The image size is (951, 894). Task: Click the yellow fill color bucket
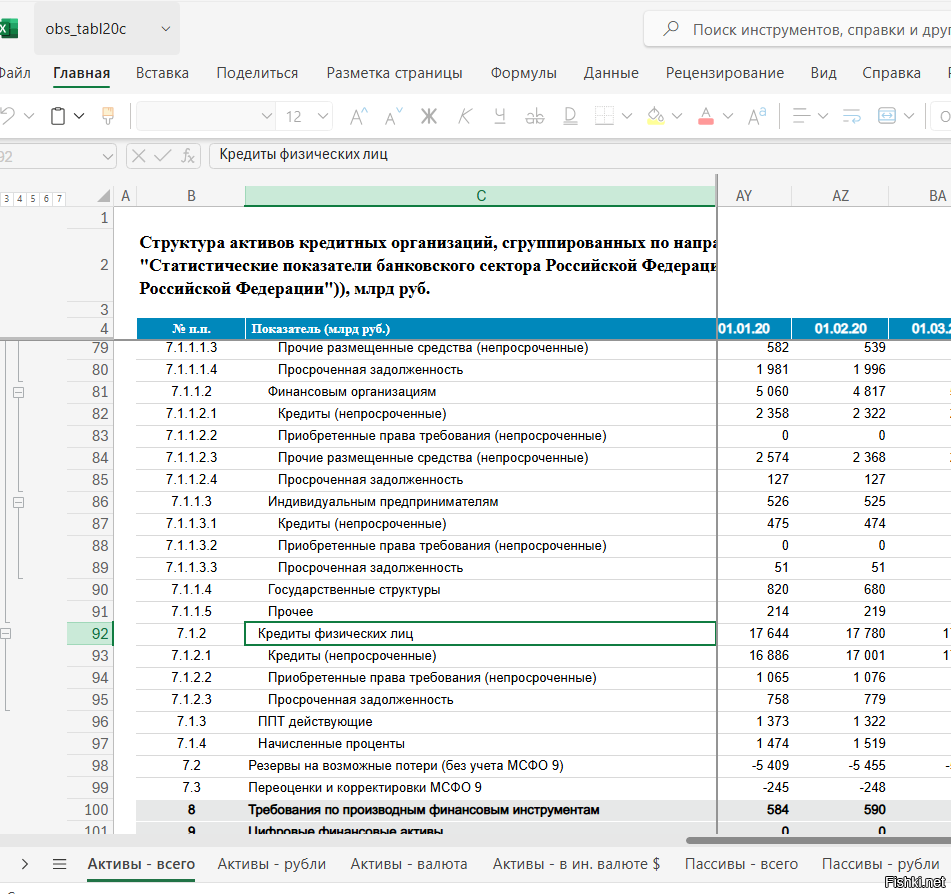click(x=655, y=116)
